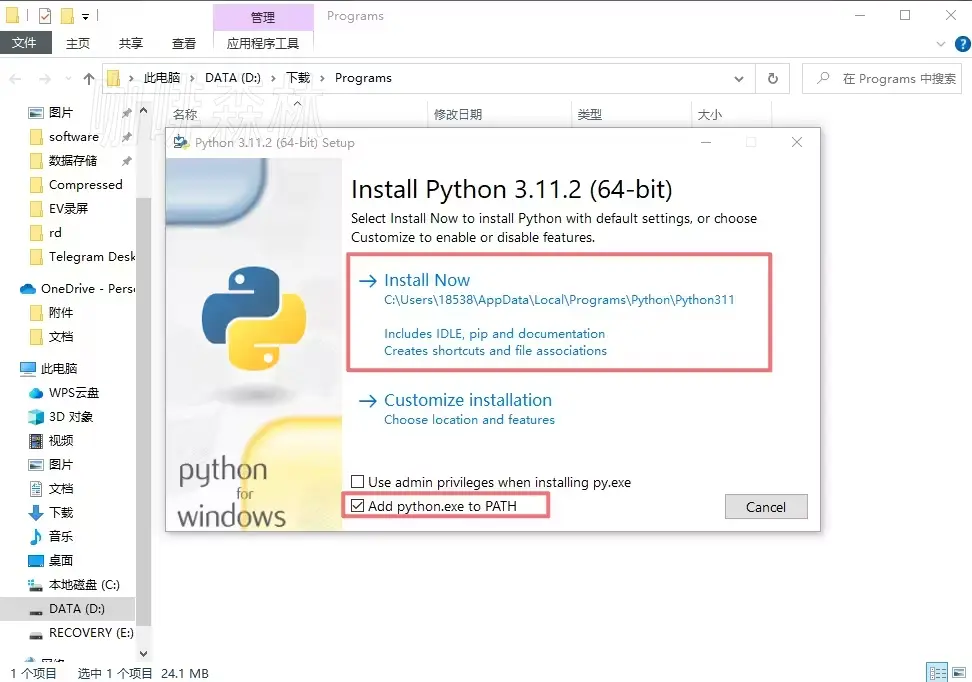
Task: Refresh the Programs folder
Action: pyautogui.click(x=772, y=78)
